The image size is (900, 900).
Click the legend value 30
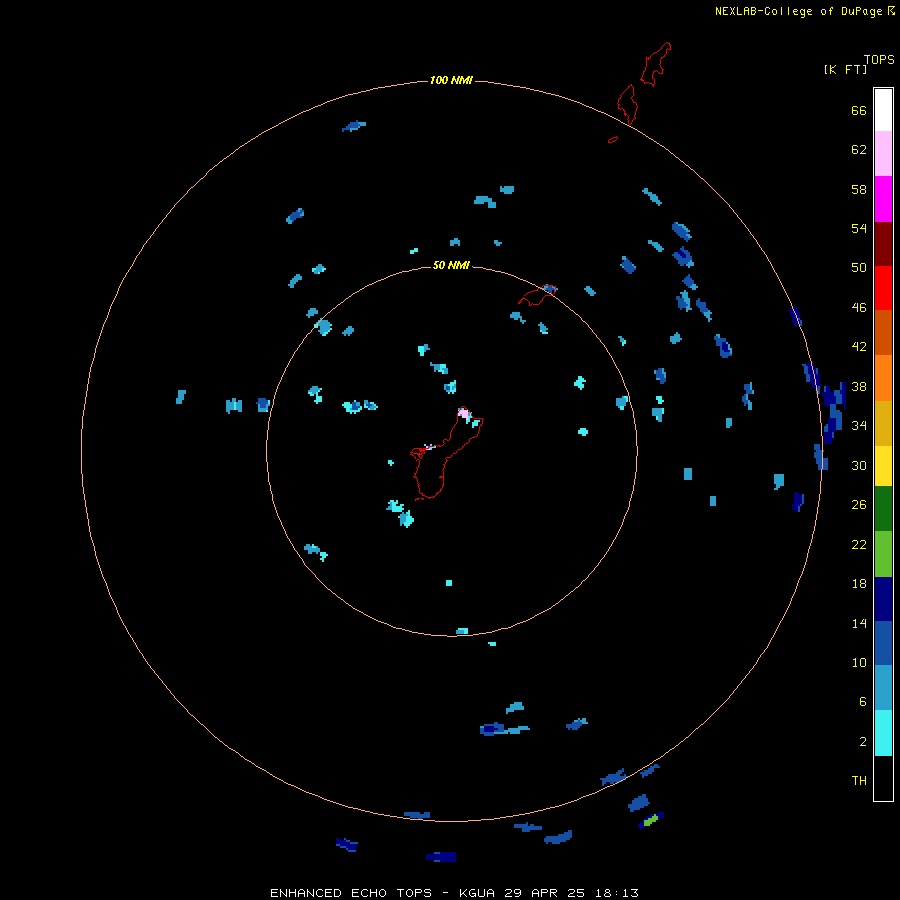click(859, 465)
